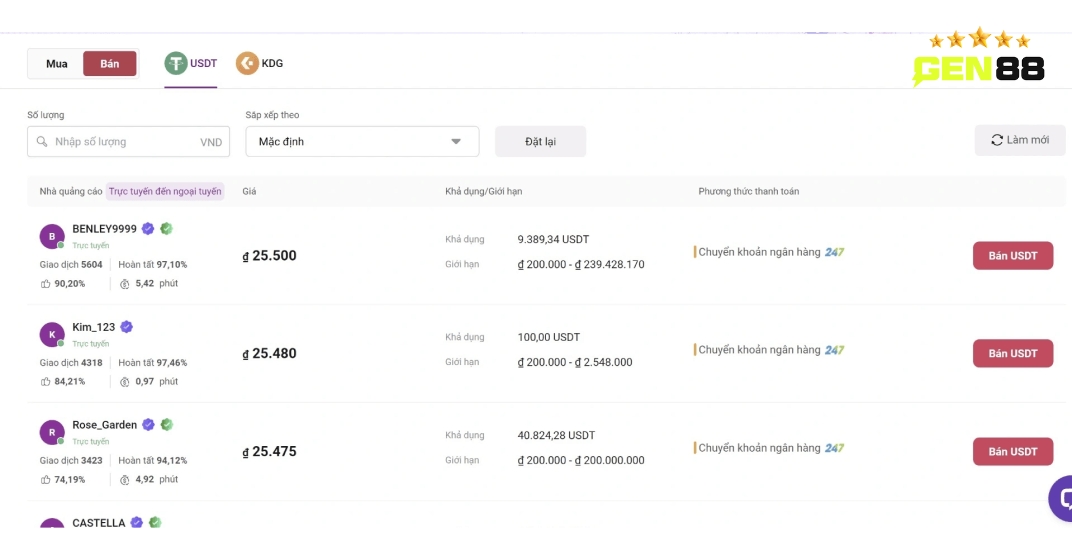Click Bán USDT for BENLEY9999
This screenshot has height=560, width=1072.
point(1013,256)
